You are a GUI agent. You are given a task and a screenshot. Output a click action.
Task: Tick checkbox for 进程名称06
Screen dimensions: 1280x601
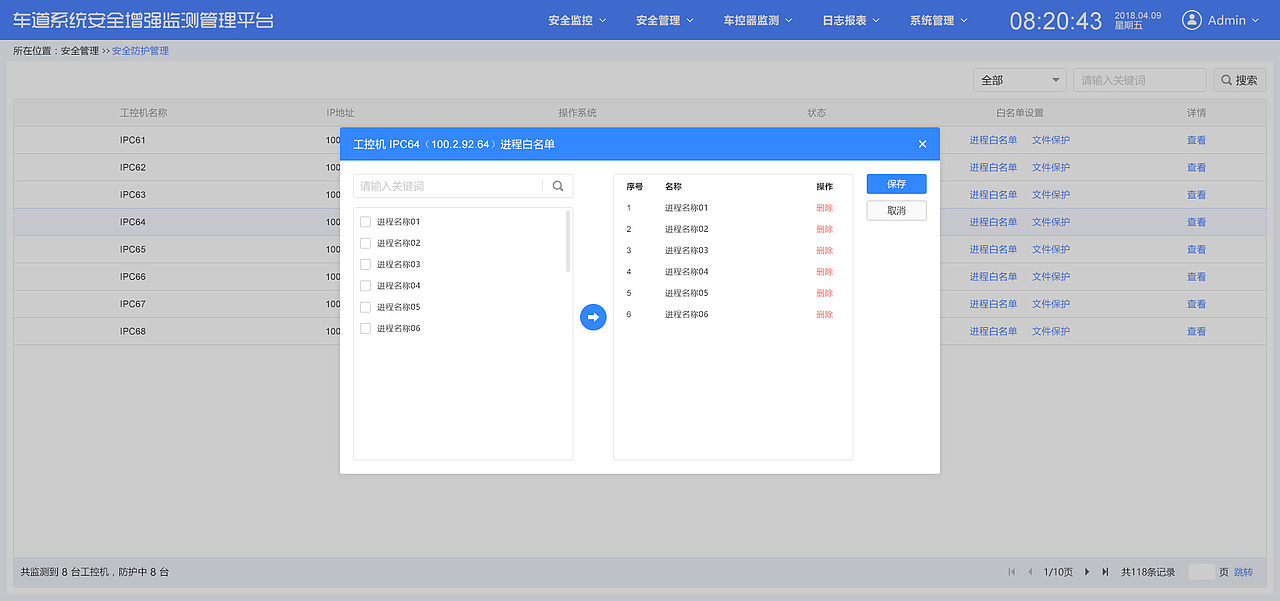tap(365, 328)
